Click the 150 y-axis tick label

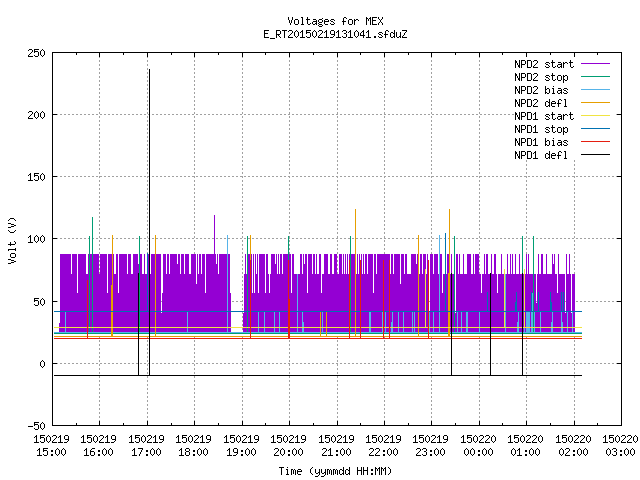pyautogui.click(x=36, y=177)
